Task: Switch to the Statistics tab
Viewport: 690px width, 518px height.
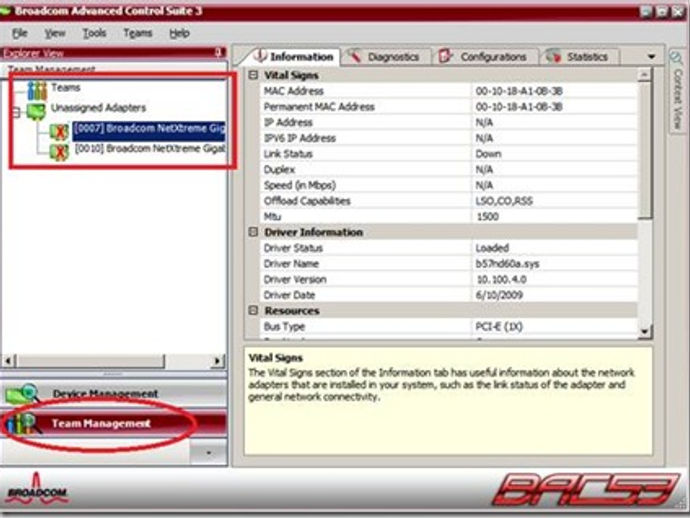Action: (x=580, y=56)
